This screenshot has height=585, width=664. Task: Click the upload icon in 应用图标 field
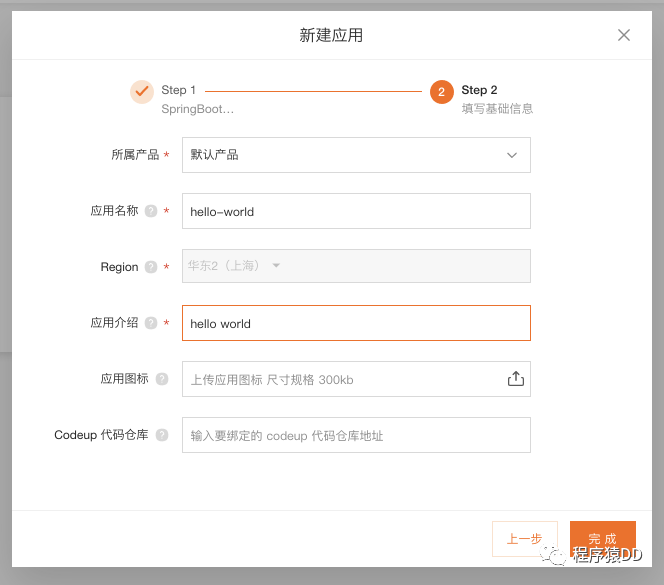tap(516, 379)
